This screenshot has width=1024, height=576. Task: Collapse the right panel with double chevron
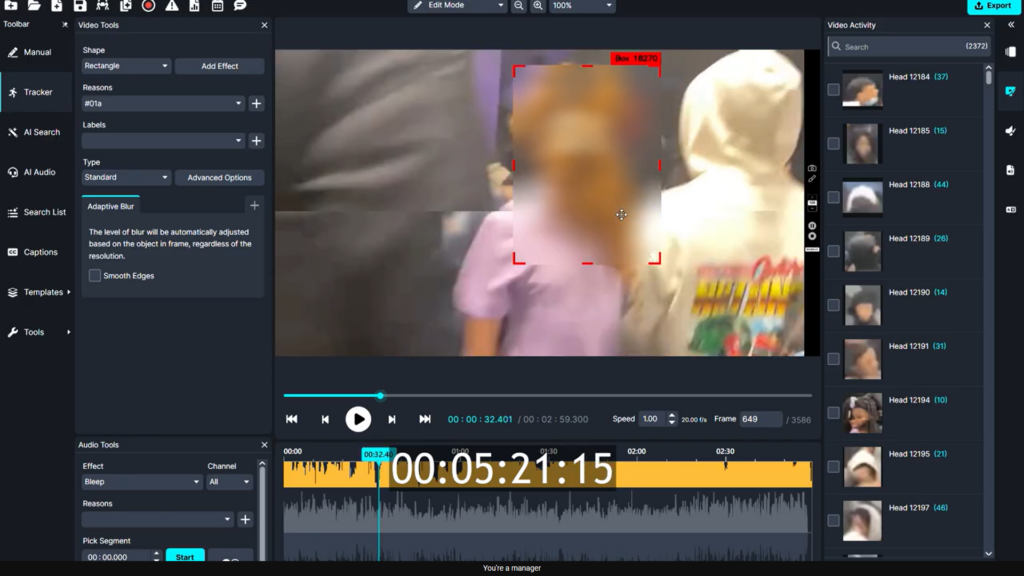pos(1011,25)
